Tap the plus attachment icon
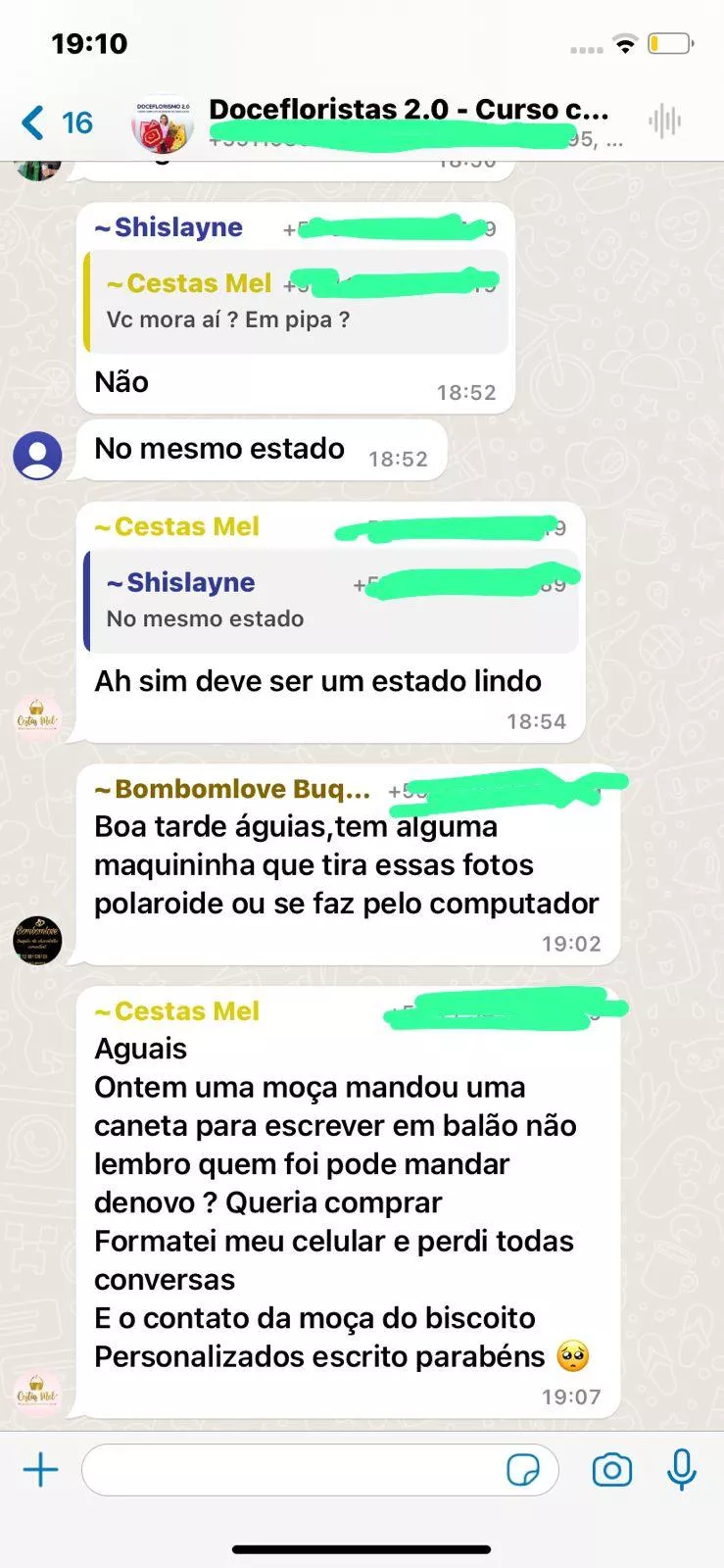 coord(41,1470)
